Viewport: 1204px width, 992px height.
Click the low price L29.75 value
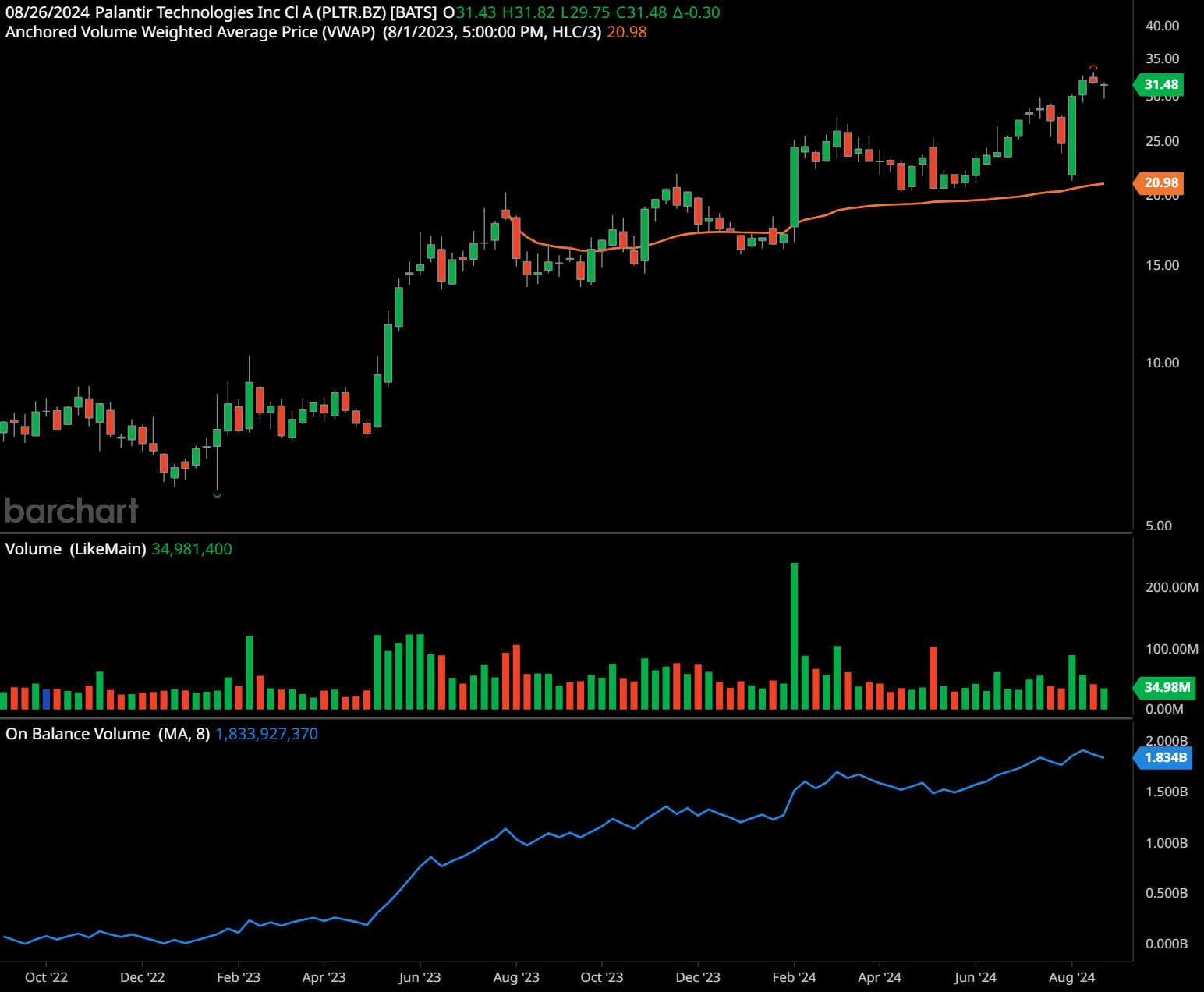(585, 12)
